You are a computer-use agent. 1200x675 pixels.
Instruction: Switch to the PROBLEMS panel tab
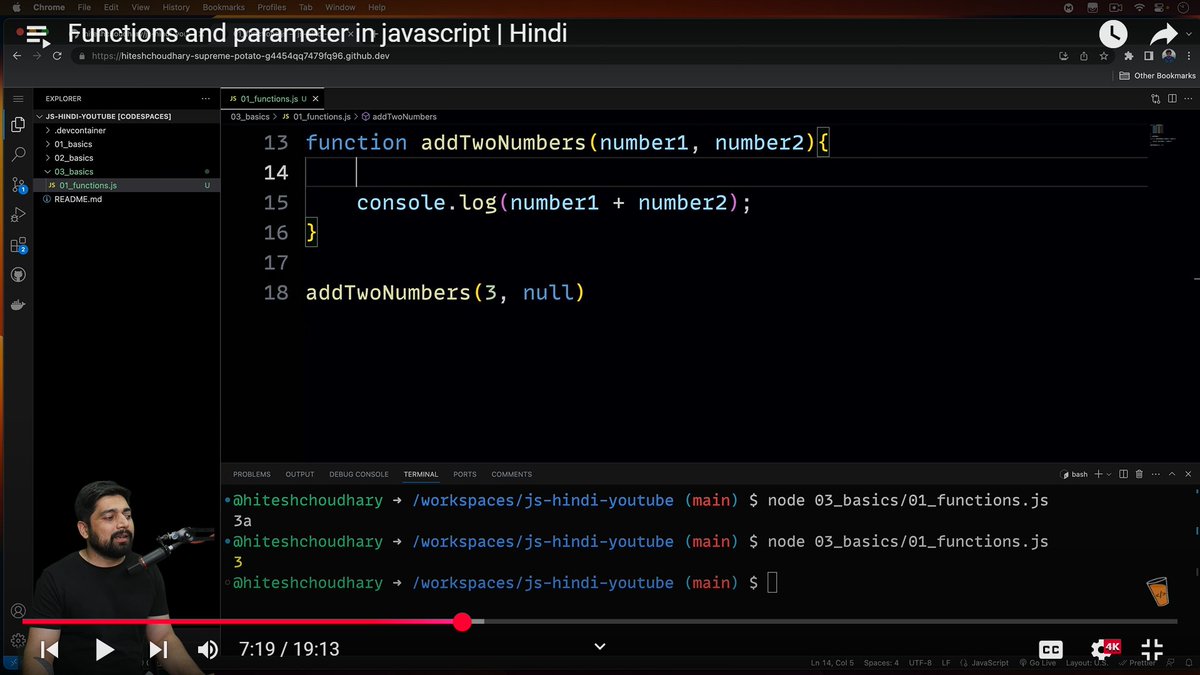(252, 474)
